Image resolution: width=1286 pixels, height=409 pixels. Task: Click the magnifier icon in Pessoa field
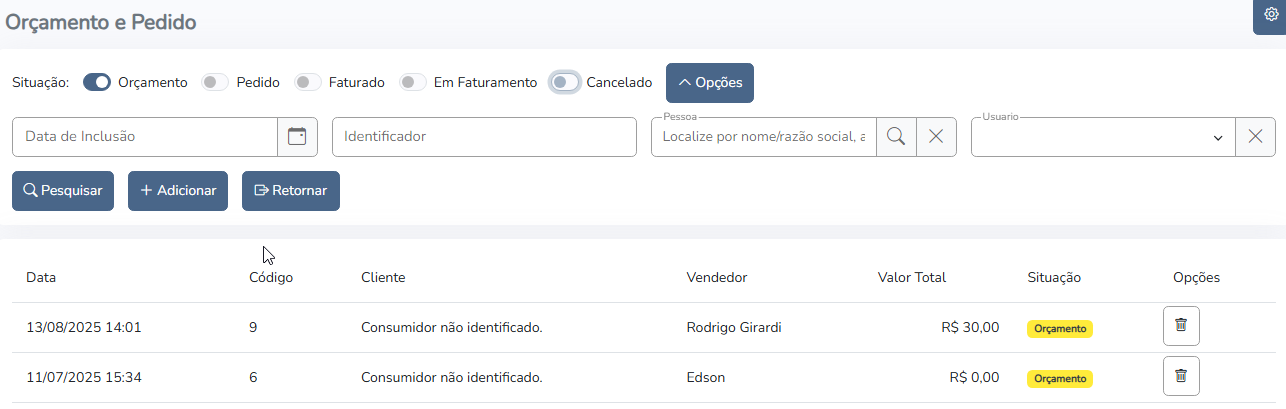tap(896, 137)
